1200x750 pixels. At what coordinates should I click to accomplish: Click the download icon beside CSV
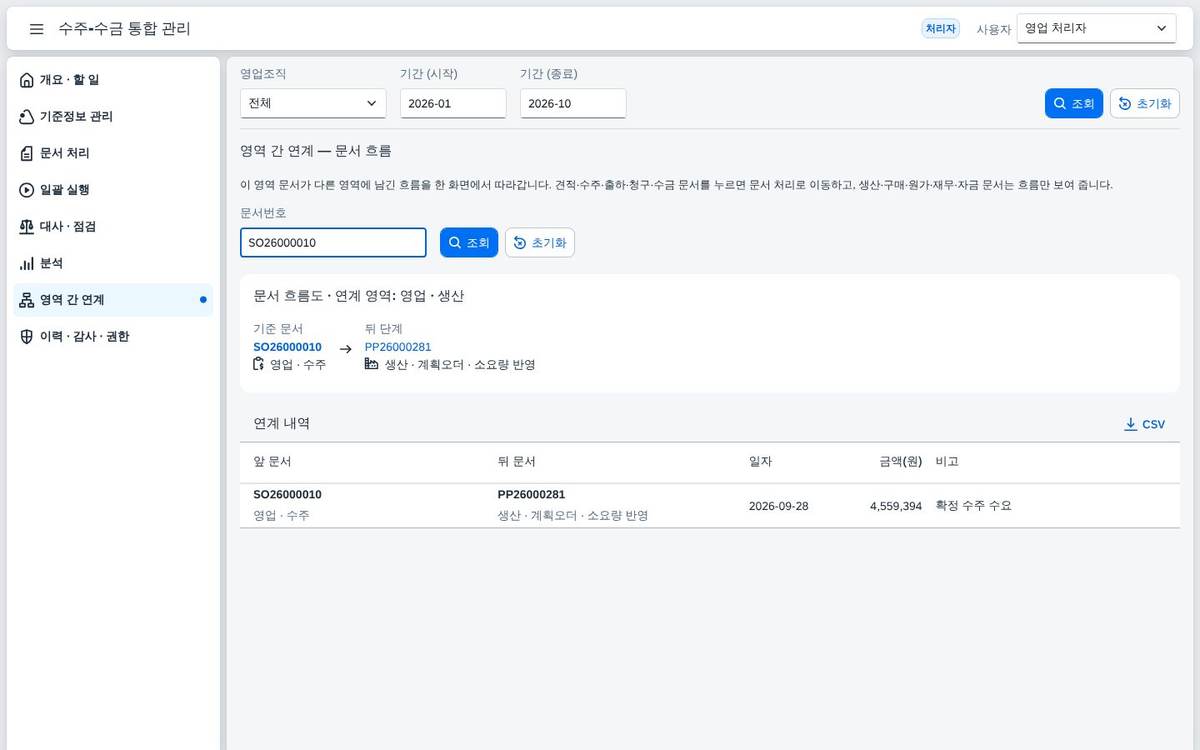point(1131,424)
